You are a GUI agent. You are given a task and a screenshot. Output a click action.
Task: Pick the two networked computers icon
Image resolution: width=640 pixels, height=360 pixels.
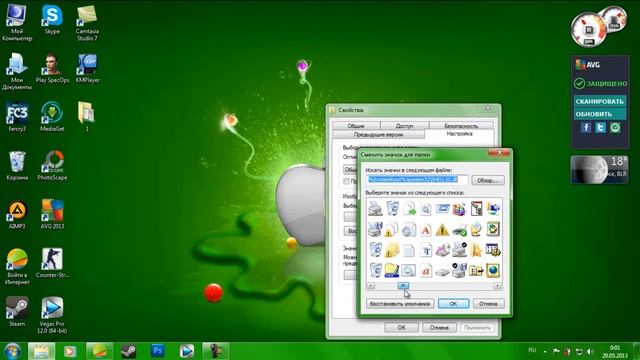click(x=493, y=209)
